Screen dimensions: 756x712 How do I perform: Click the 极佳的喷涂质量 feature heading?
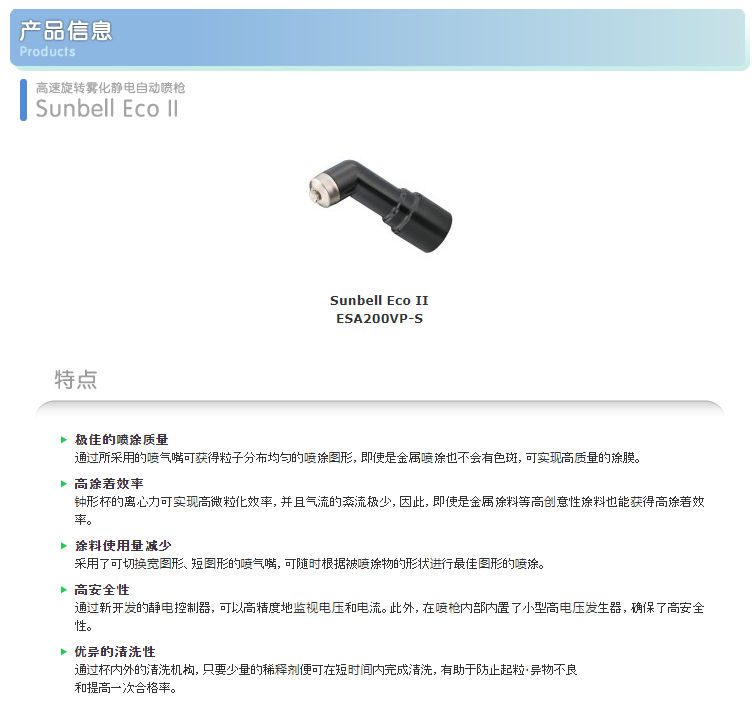pos(122,440)
